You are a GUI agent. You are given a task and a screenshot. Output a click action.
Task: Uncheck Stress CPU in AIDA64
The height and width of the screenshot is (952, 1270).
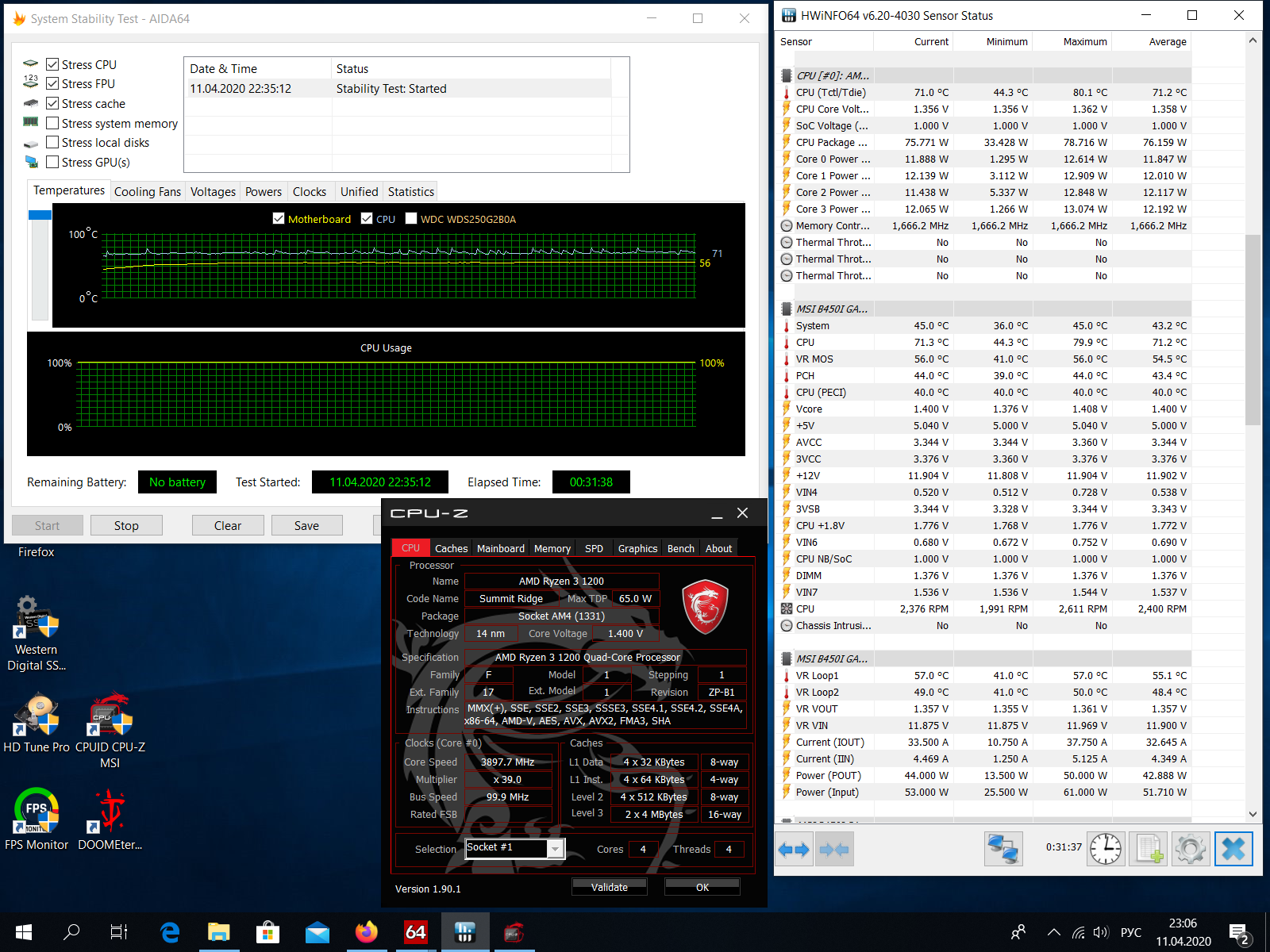point(52,64)
